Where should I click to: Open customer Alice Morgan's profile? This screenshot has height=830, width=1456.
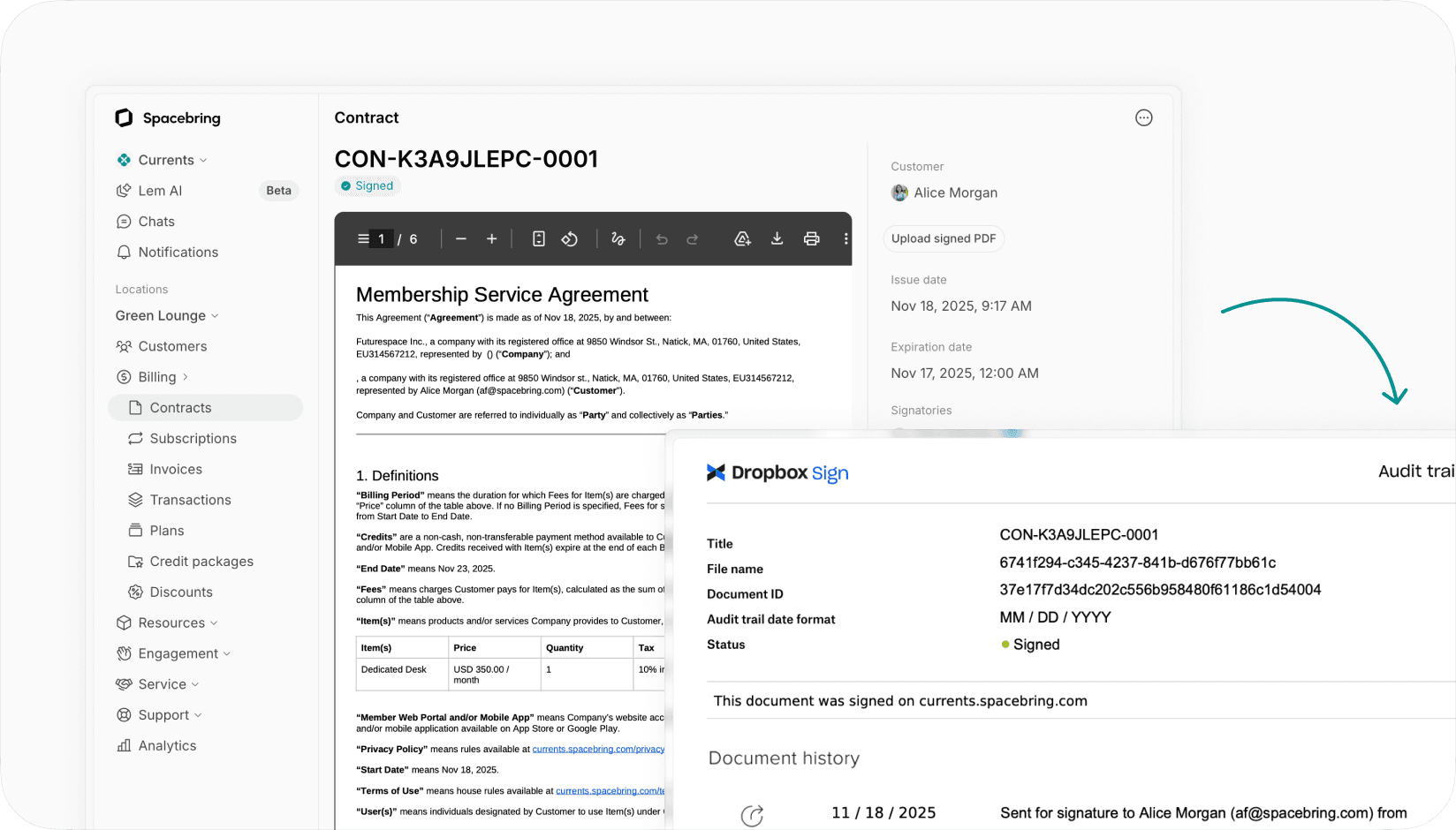coord(956,193)
